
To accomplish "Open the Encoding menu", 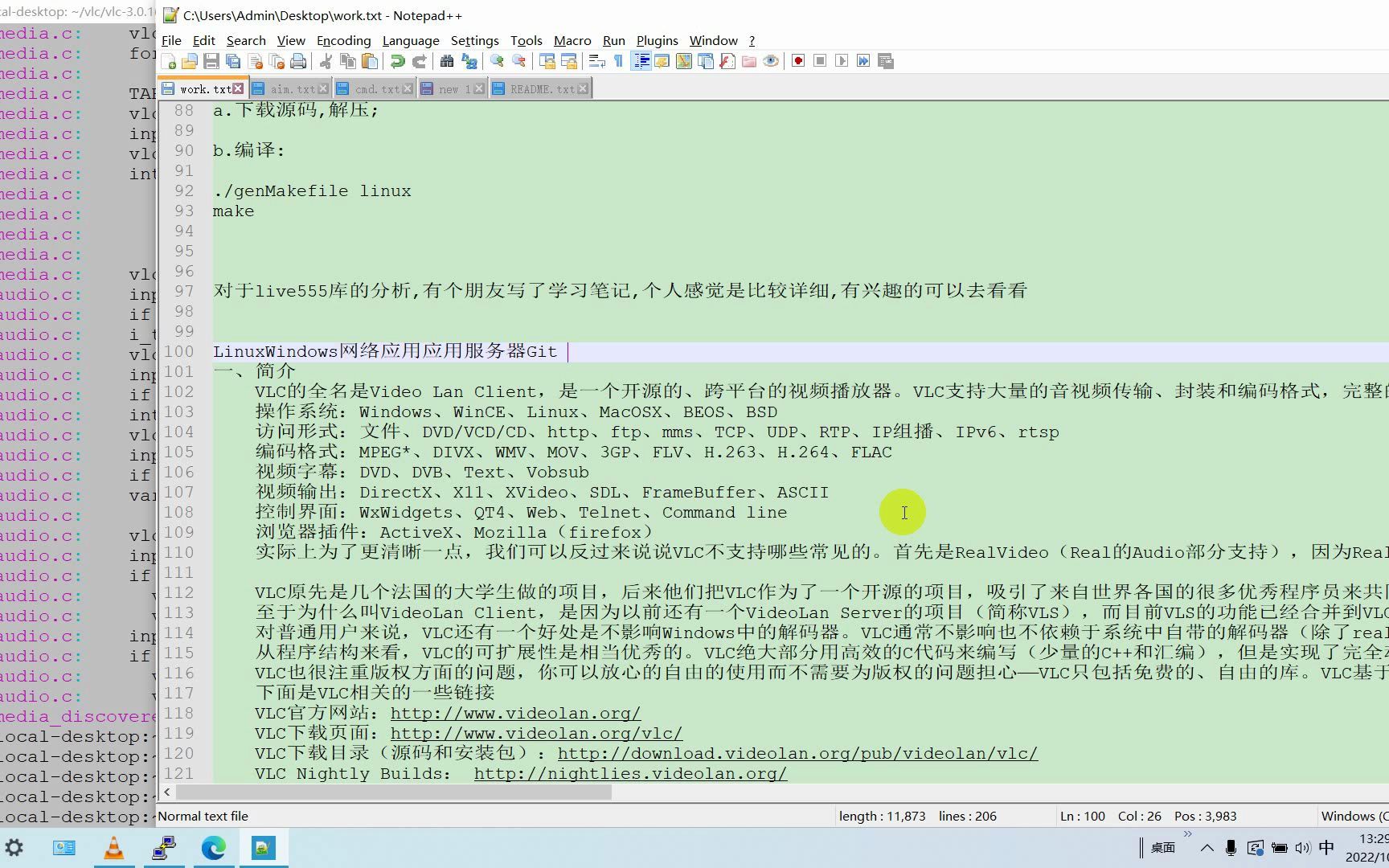I will [x=344, y=41].
